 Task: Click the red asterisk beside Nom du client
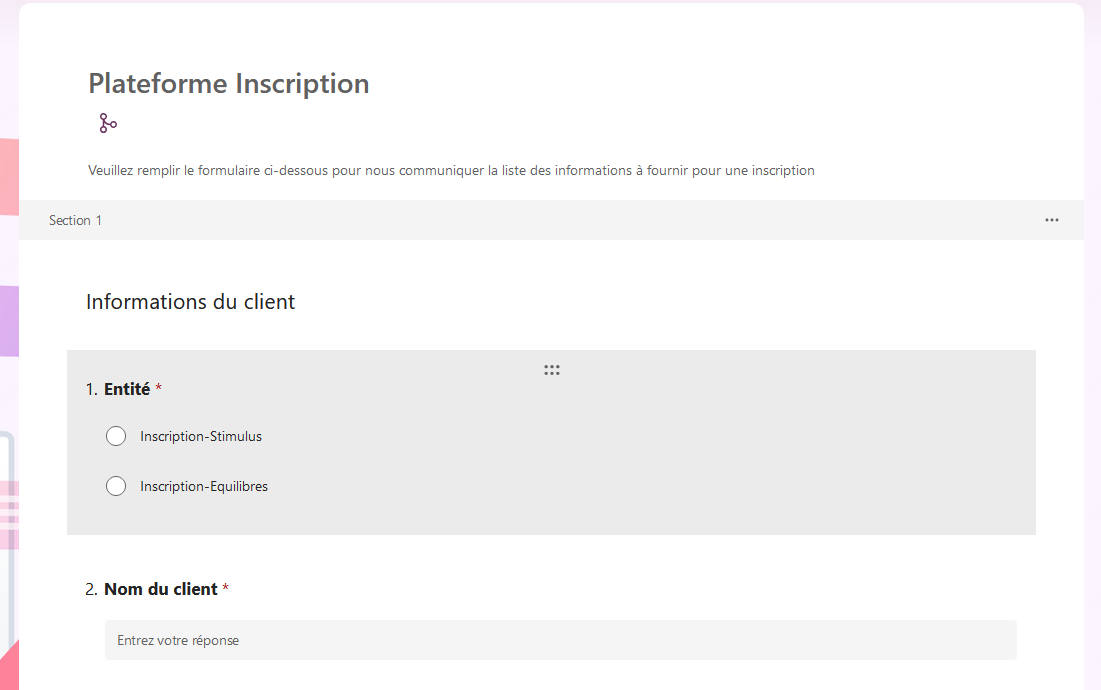click(x=226, y=588)
